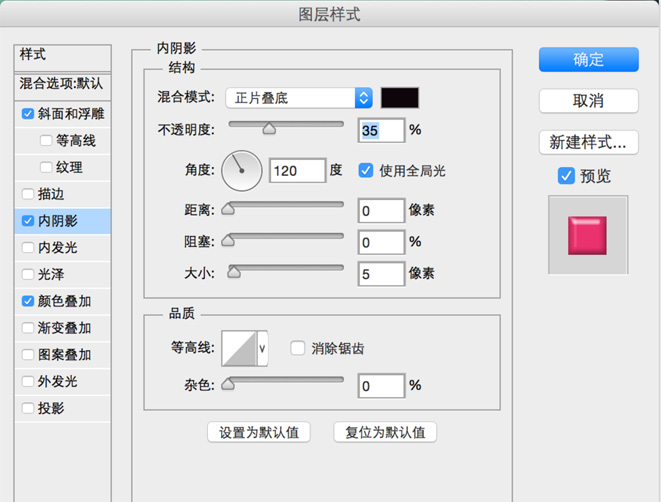Open the 混合模式 正片叠底 dropdown

click(x=298, y=98)
